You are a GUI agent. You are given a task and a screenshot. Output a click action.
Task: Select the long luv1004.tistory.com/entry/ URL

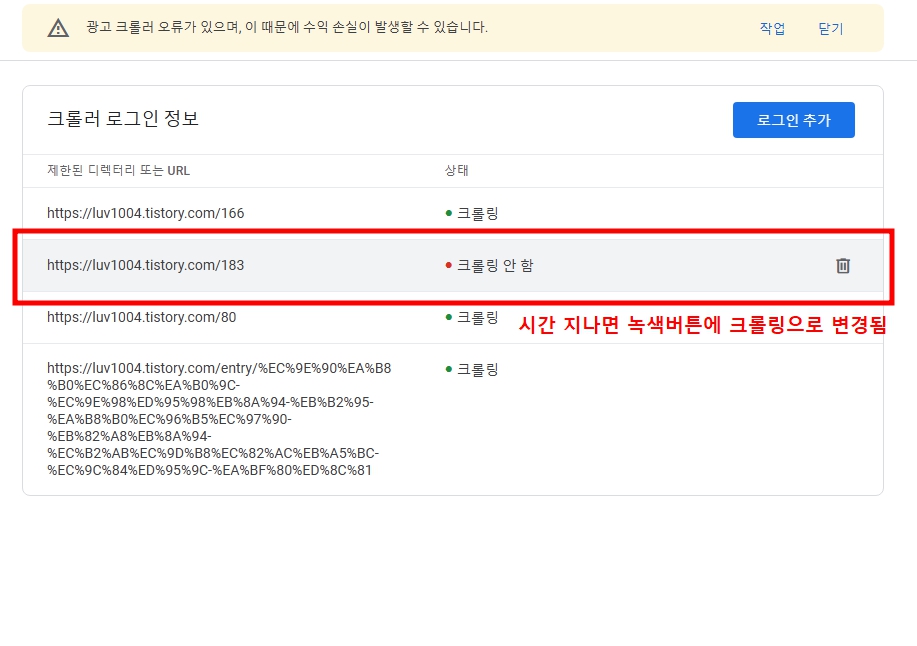(x=219, y=419)
